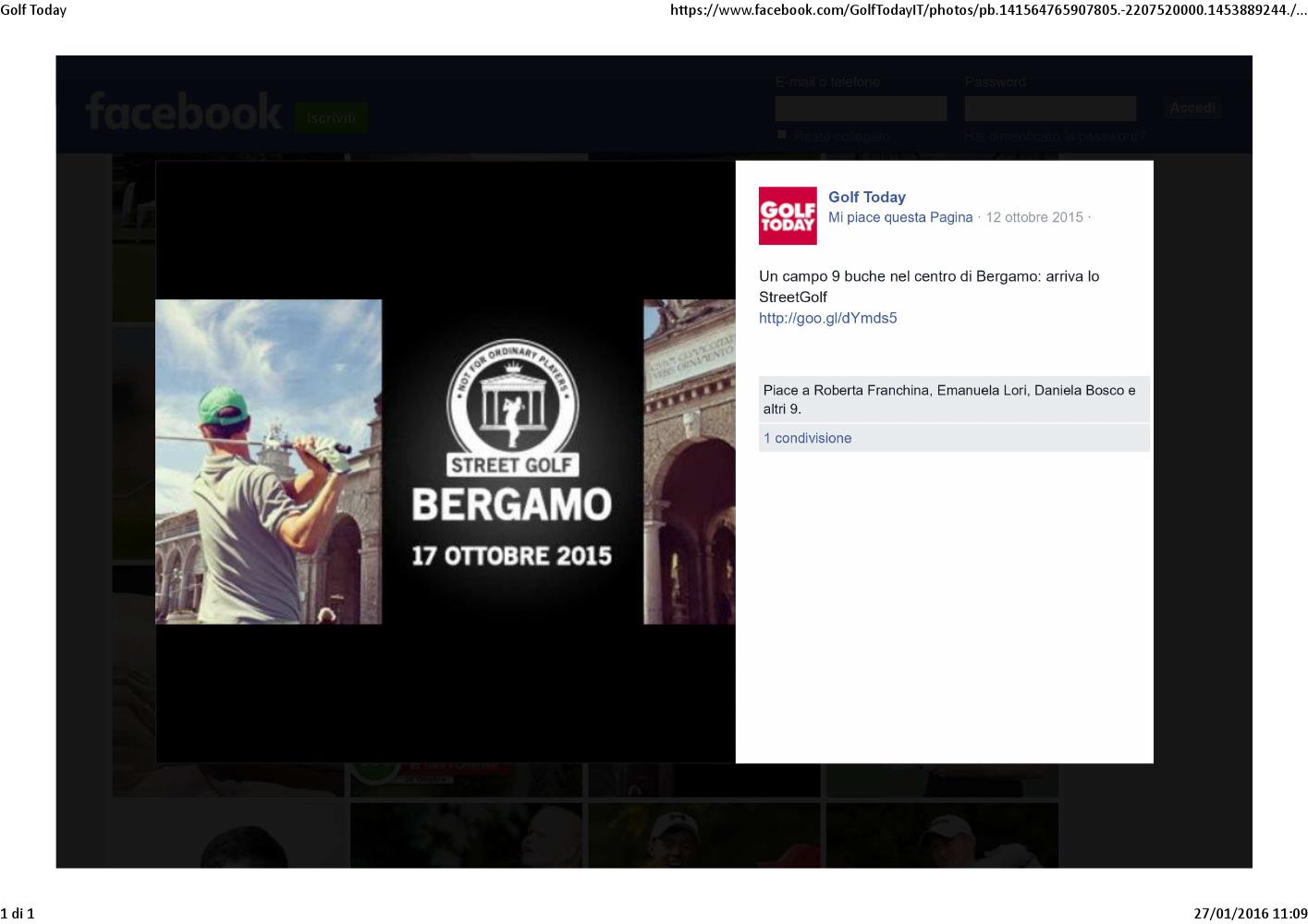This screenshot has height=924, width=1308.
Task: Click the green Iscriviti button
Action: coord(331,118)
